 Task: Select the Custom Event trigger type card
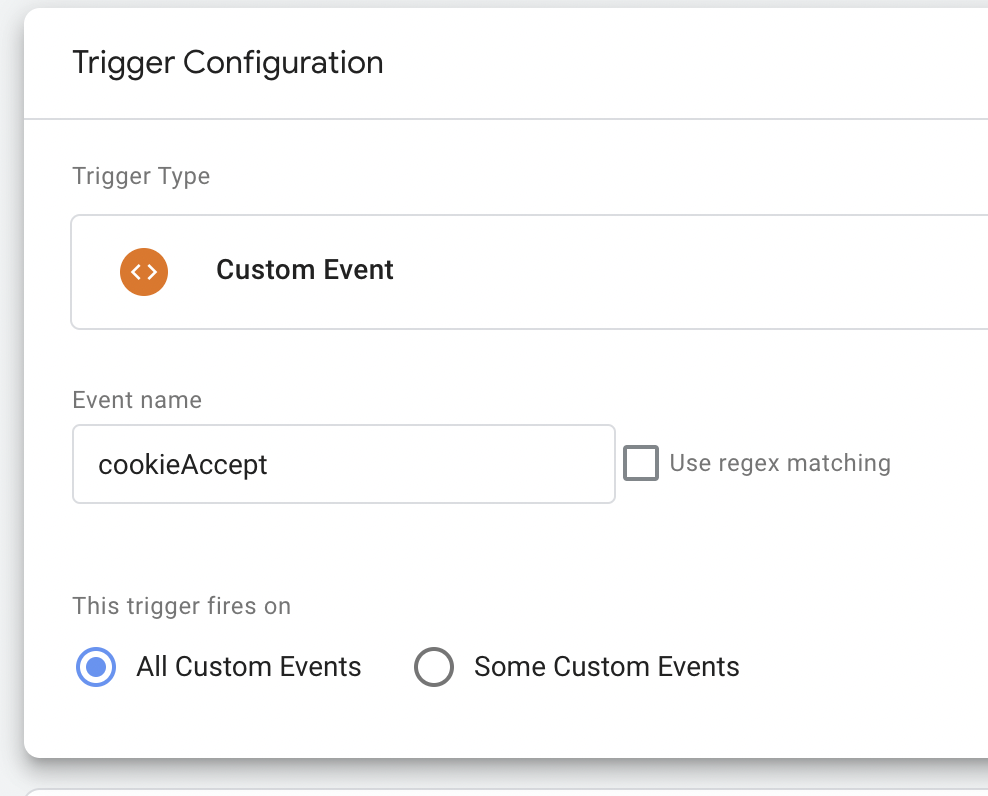(x=529, y=272)
